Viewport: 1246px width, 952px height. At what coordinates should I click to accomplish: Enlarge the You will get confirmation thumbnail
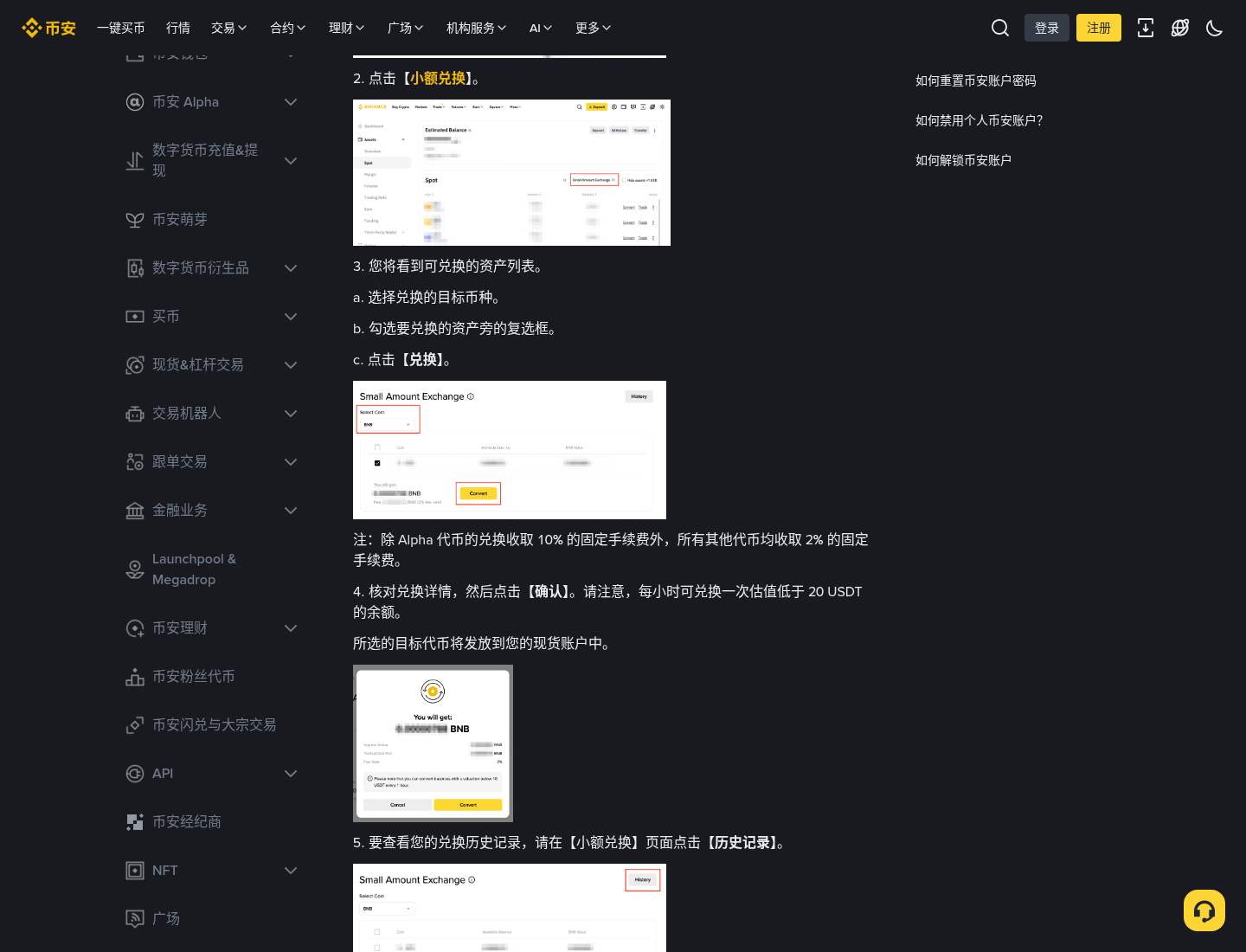(x=433, y=743)
